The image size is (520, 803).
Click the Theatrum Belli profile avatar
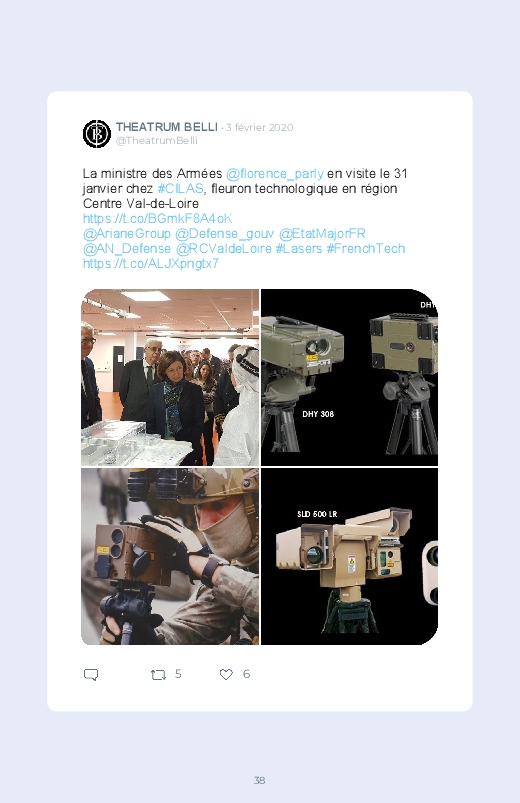(x=97, y=134)
